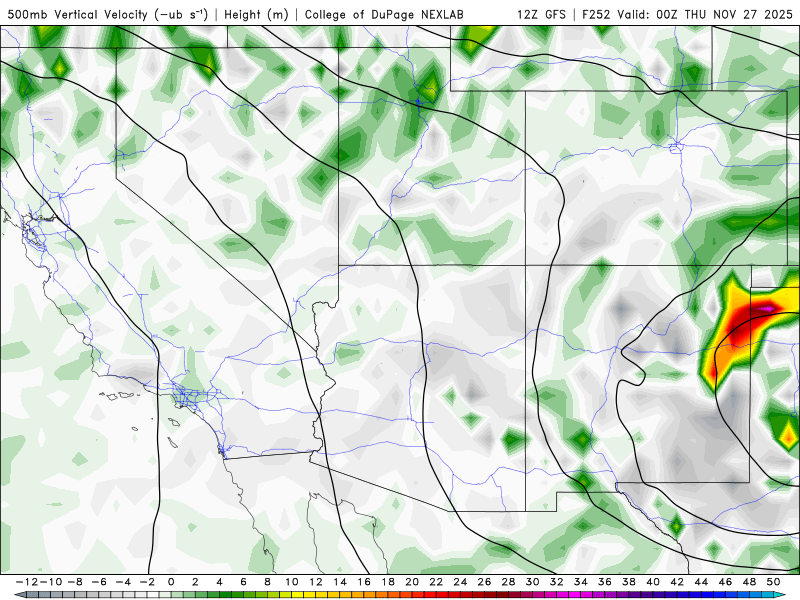
Task: Click the '10' value on the color scale
Action: 291,582
